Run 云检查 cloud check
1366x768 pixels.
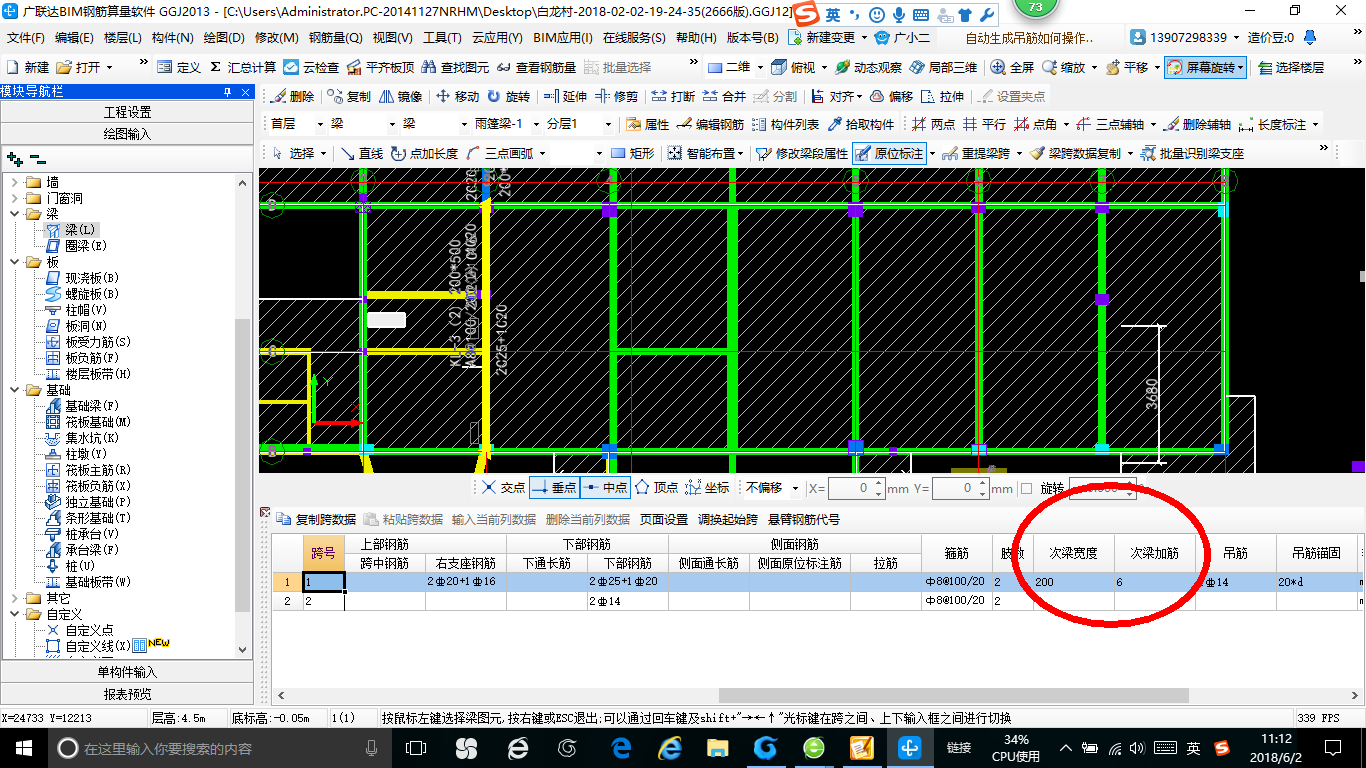[x=312, y=67]
